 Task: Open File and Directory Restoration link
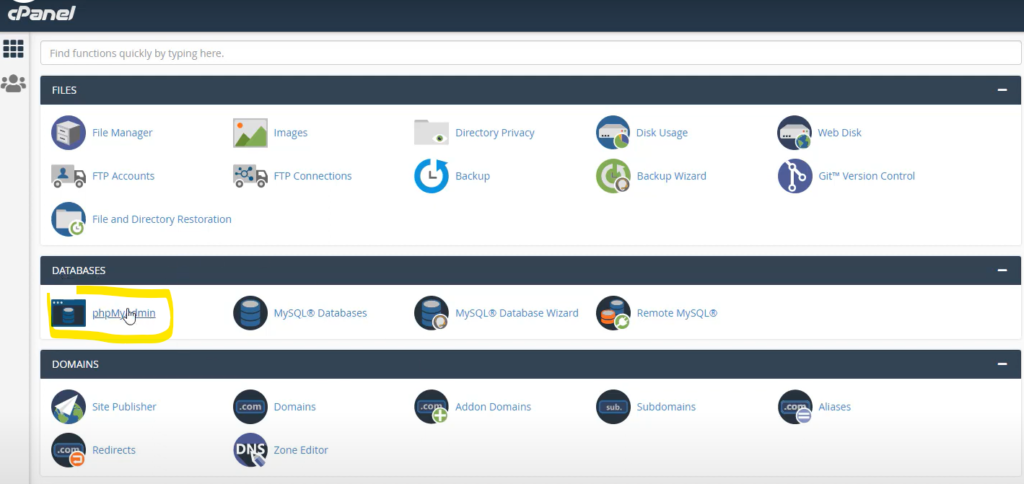click(162, 219)
